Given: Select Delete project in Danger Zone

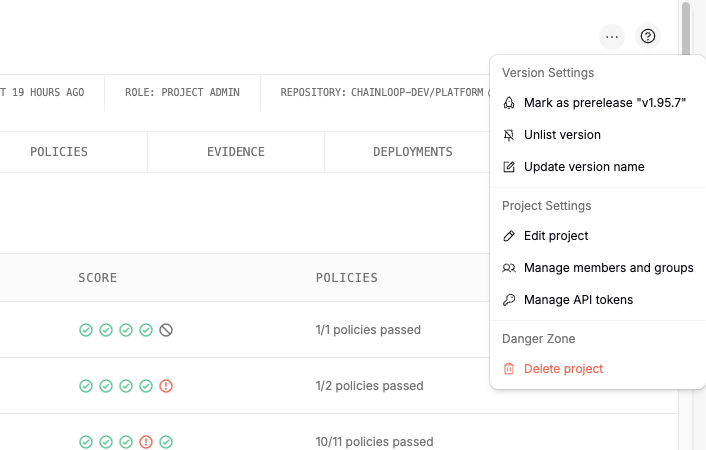Looking at the screenshot, I should coord(598,368).
